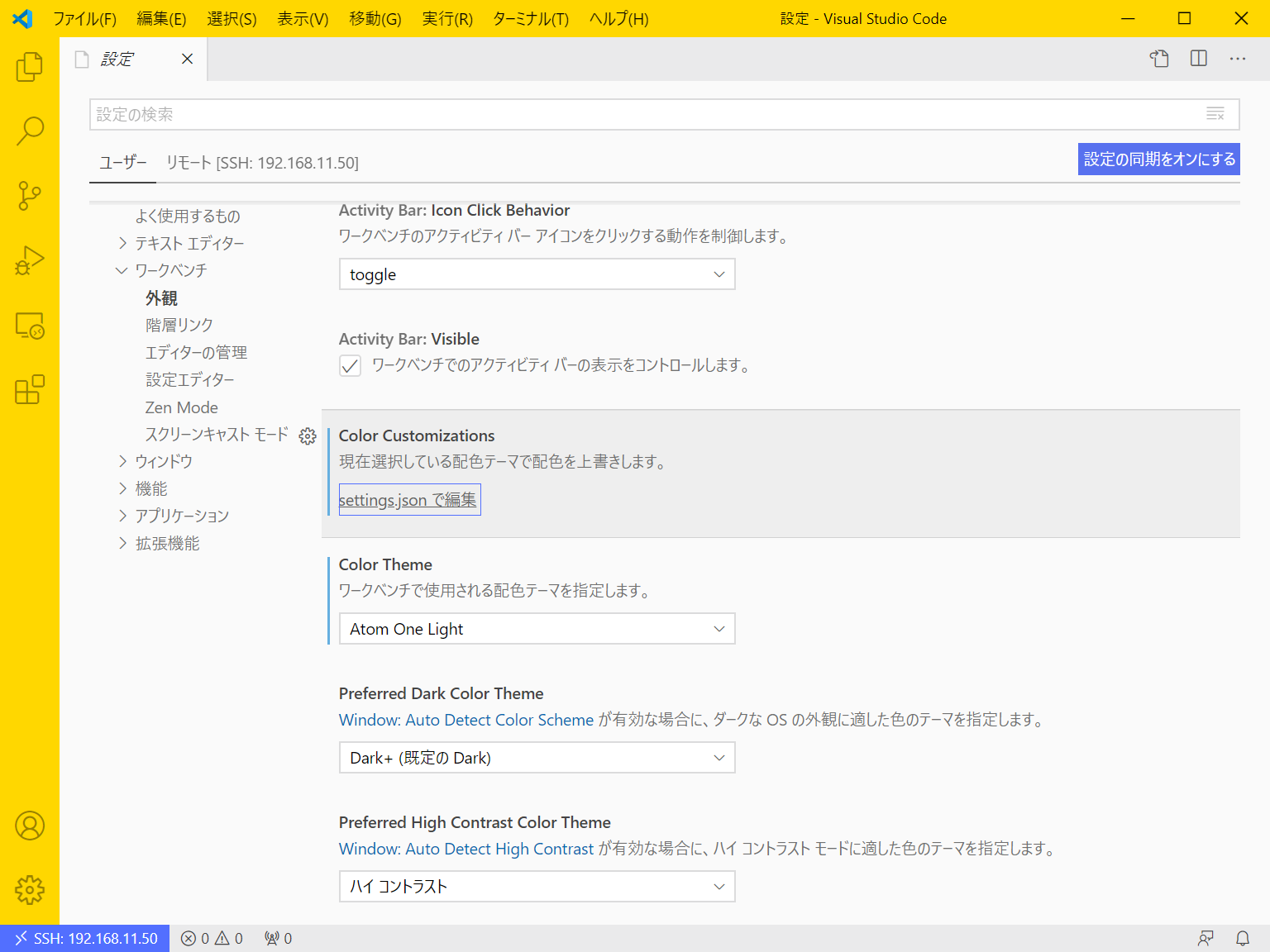
Task: Open the Run and Debug view
Action: (x=30, y=260)
